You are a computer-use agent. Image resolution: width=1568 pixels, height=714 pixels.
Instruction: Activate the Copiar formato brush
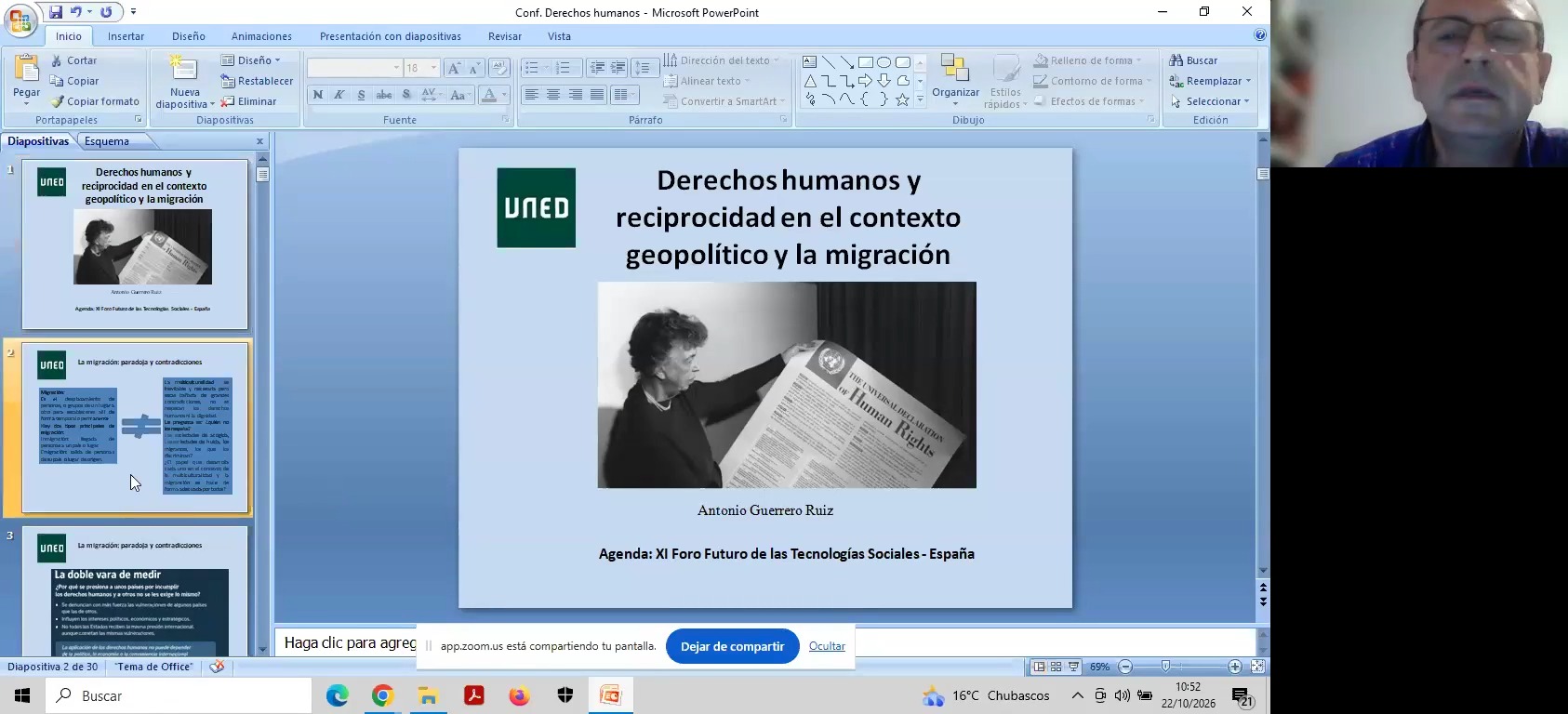(95, 101)
